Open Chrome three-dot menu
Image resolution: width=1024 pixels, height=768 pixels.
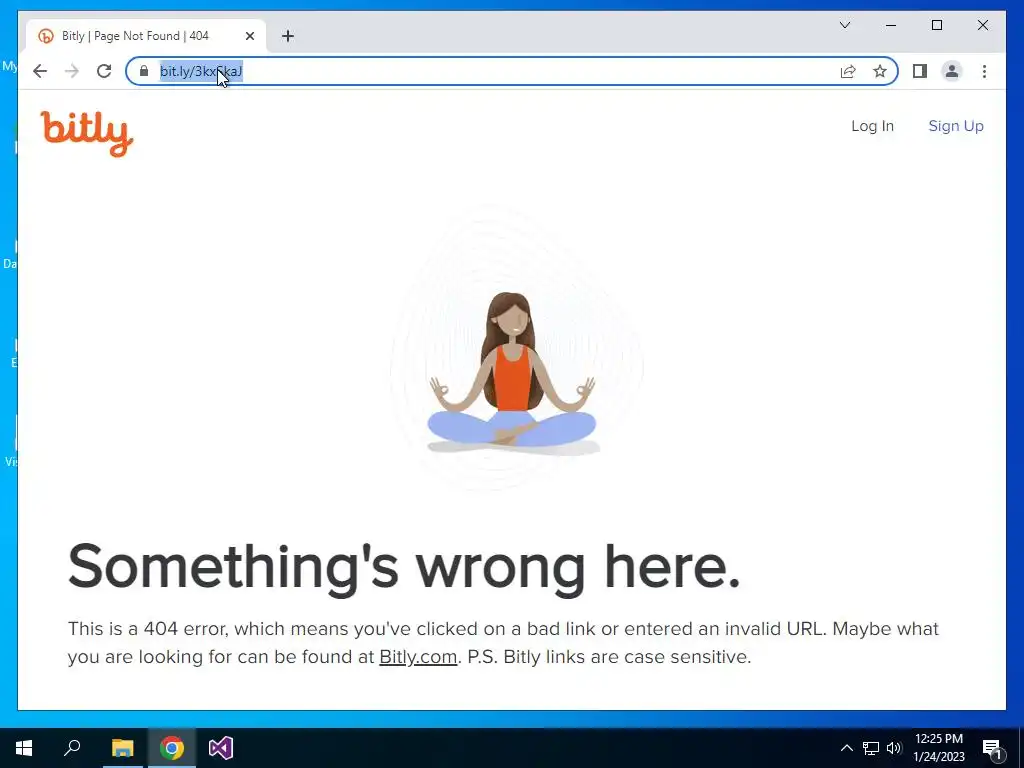tap(984, 71)
